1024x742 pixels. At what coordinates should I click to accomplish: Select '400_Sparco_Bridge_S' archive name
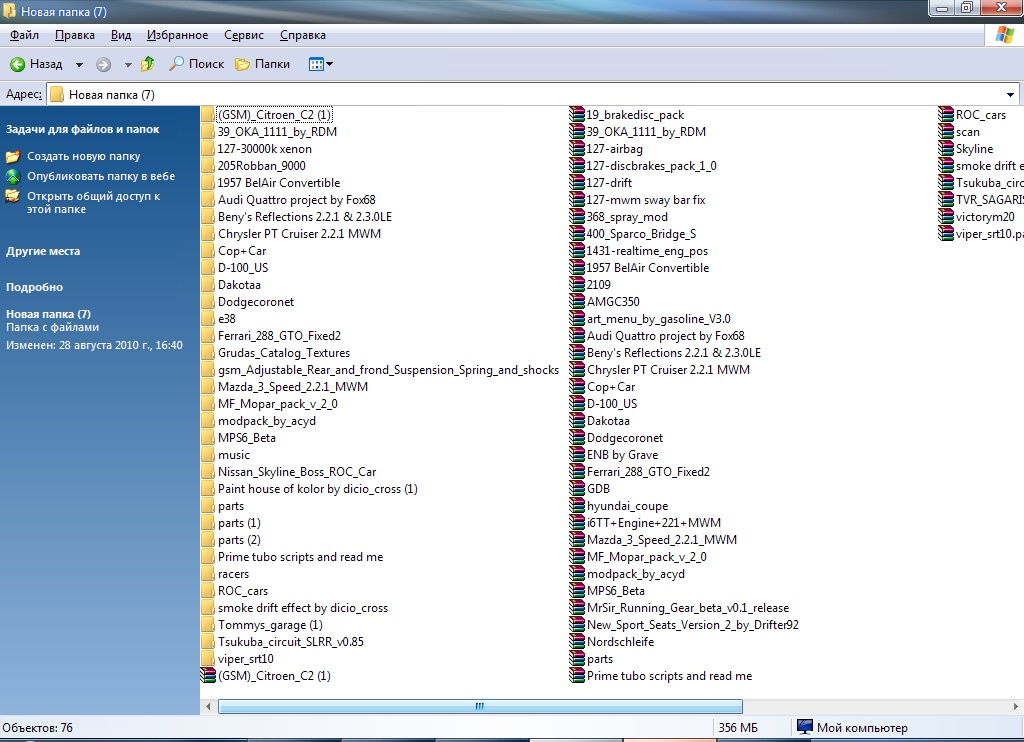click(641, 234)
